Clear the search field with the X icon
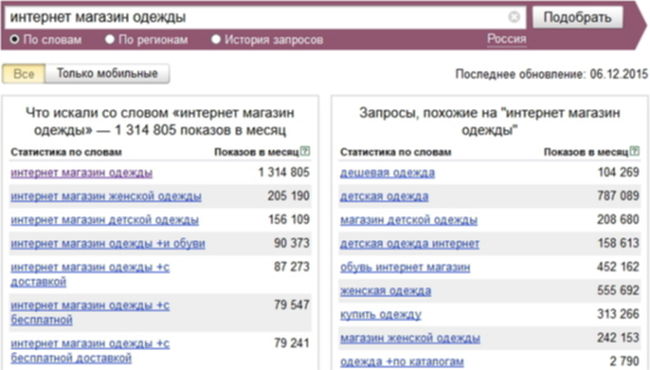Viewport: 650px width, 370px height. pos(514,17)
